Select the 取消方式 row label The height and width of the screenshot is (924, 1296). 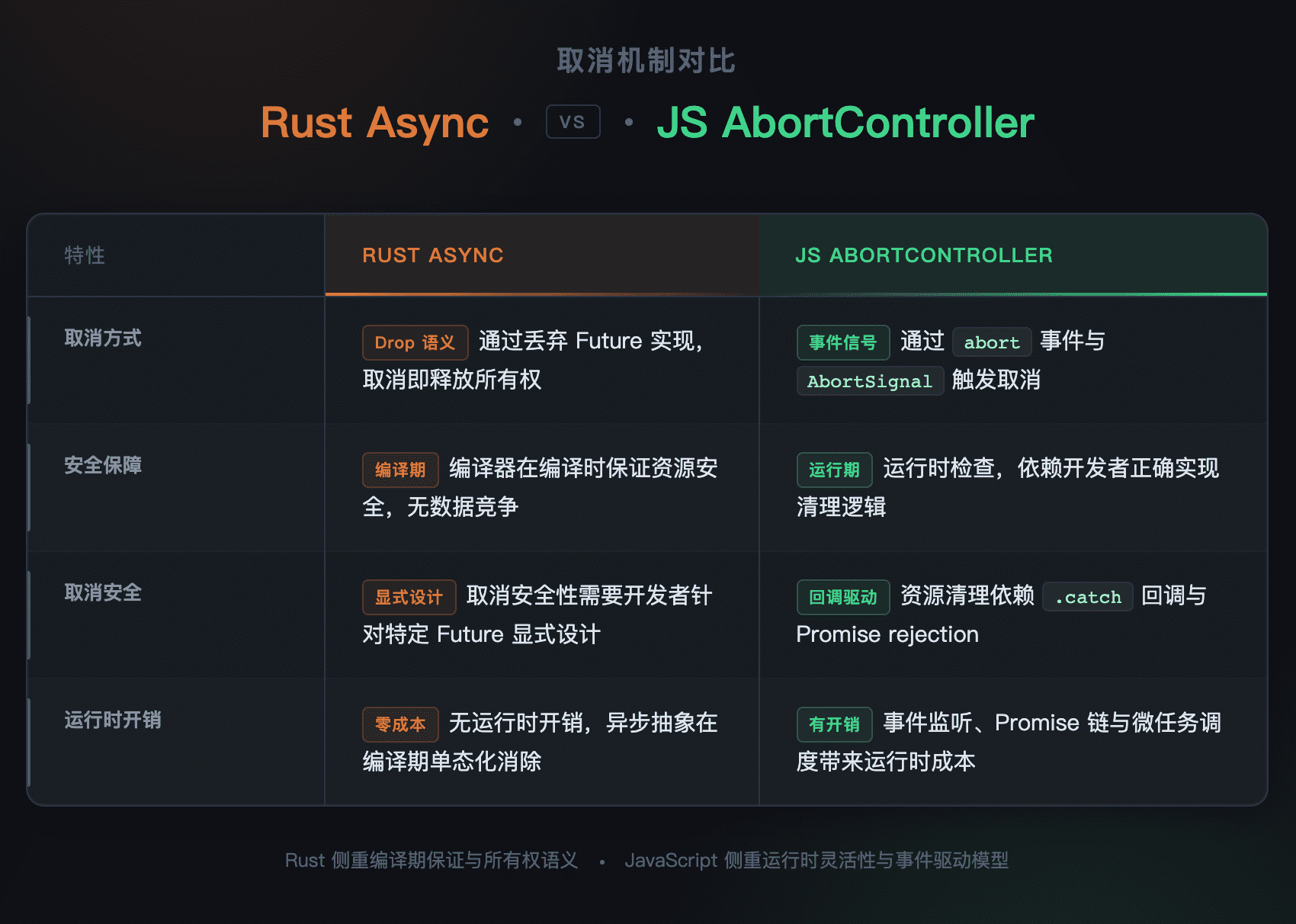103,338
